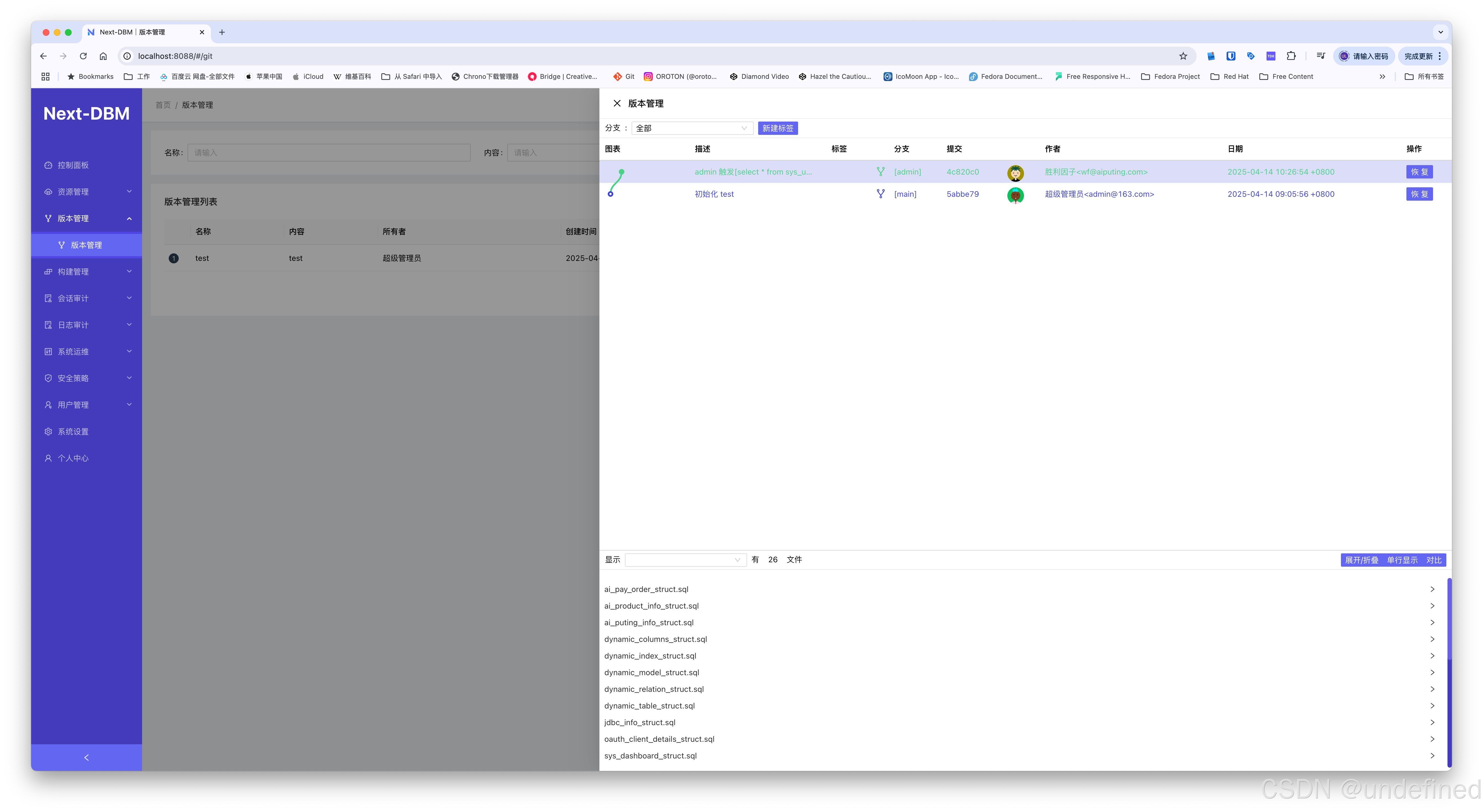Click the 对比 compare button

click(x=1433, y=560)
